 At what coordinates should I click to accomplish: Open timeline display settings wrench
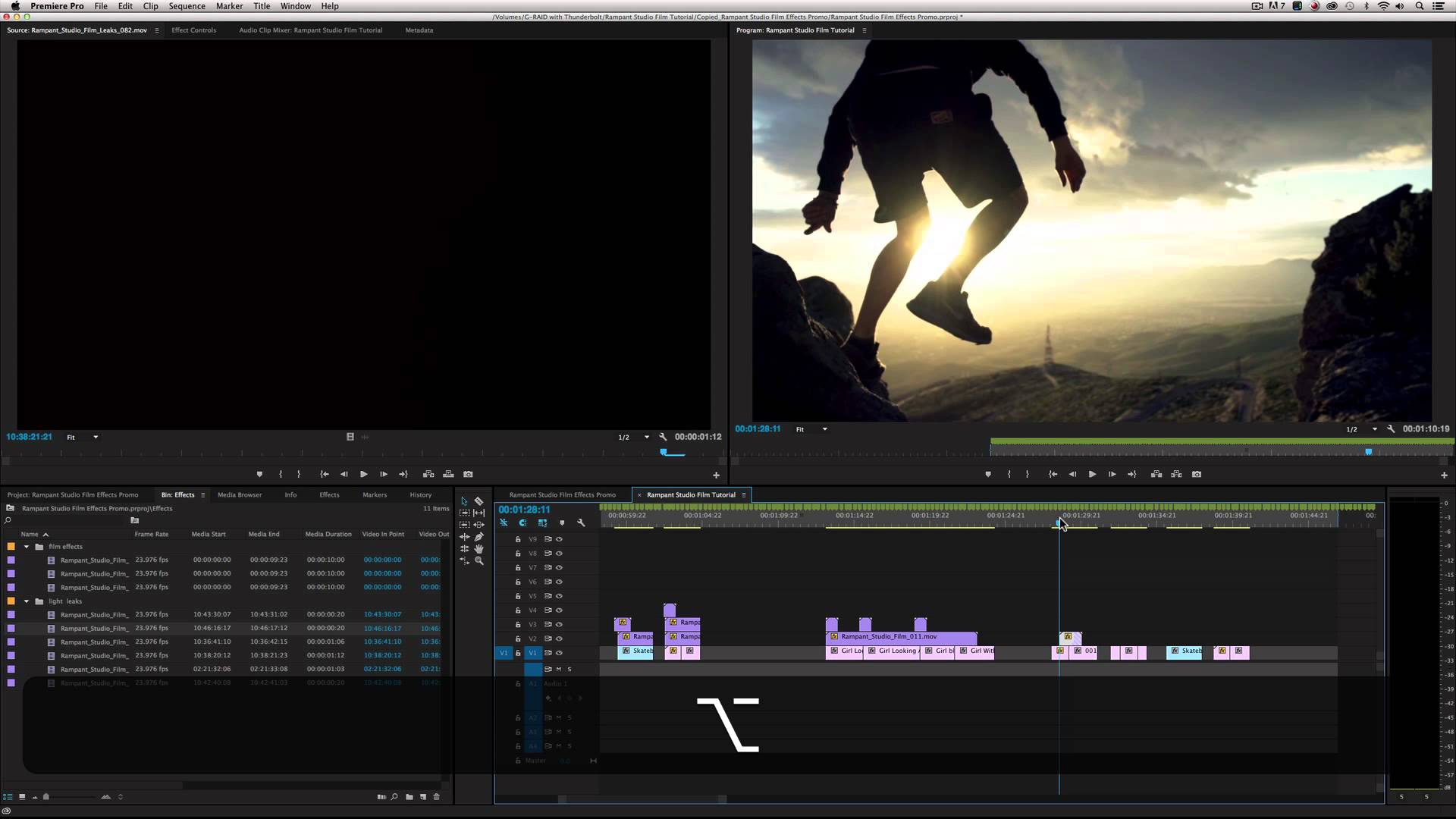(x=581, y=523)
